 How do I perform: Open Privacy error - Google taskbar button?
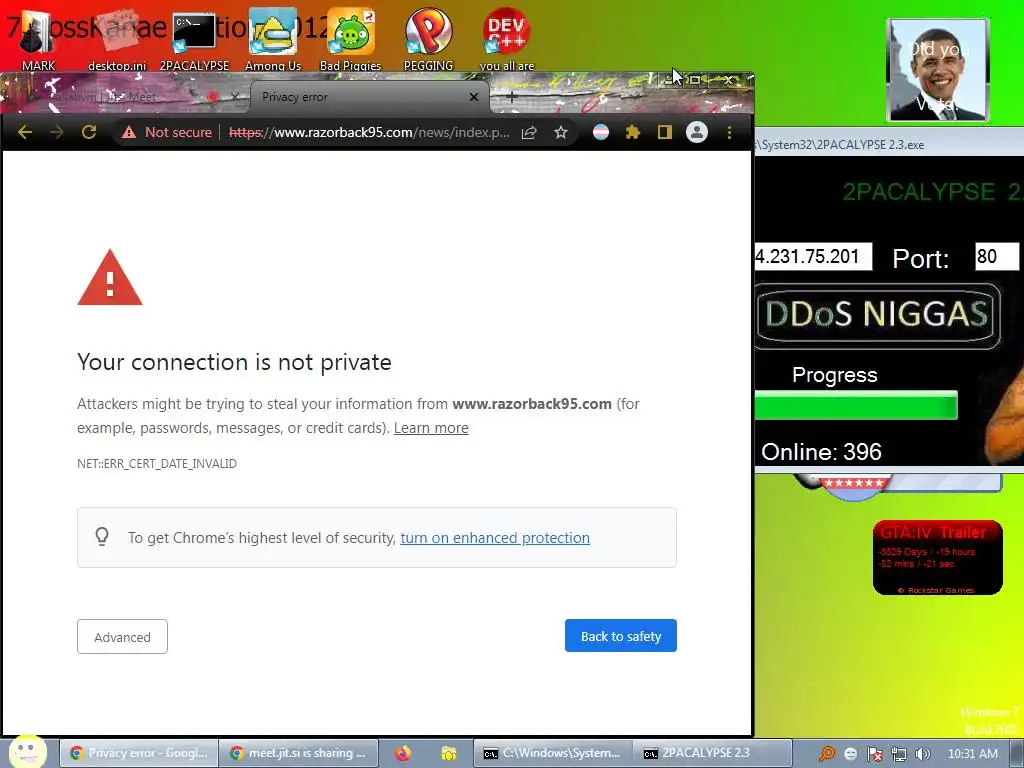click(x=138, y=753)
